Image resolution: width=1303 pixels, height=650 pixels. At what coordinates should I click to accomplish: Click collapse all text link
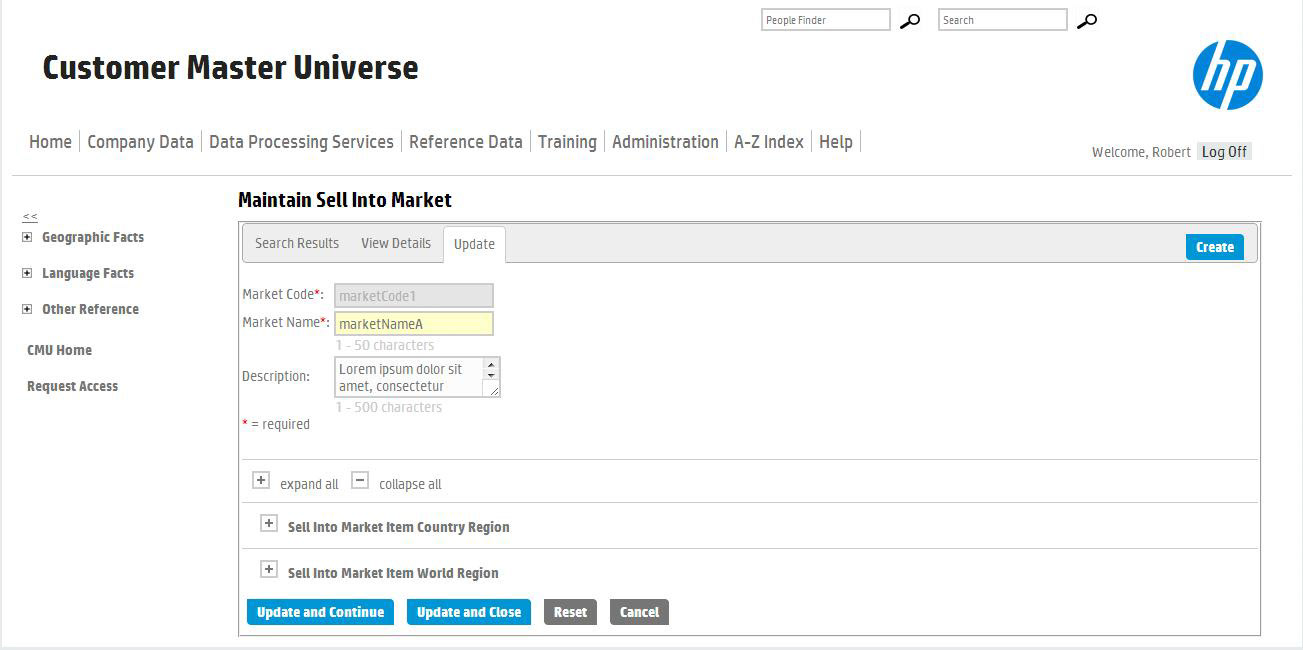point(410,484)
